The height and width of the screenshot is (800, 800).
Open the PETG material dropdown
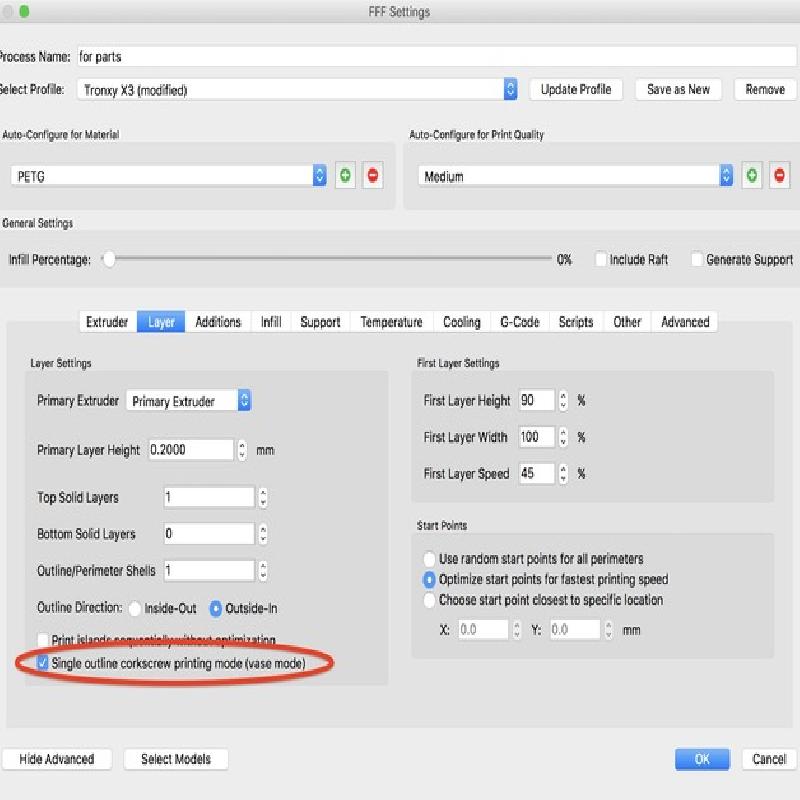pyautogui.click(x=169, y=176)
